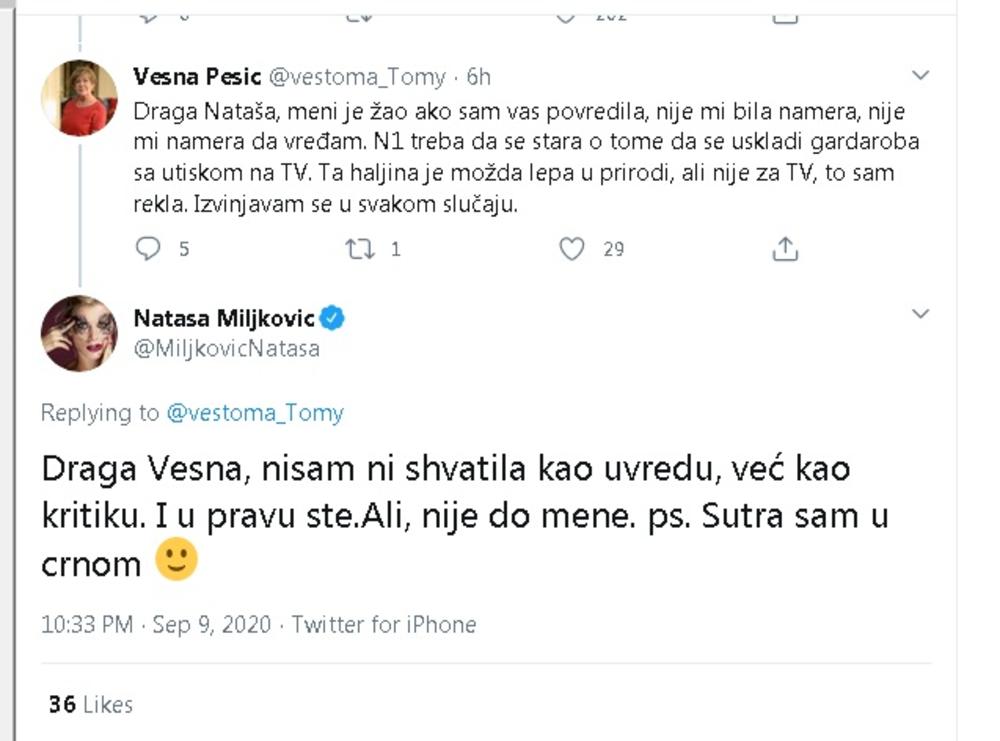Image resolution: width=1000 pixels, height=741 pixels.
Task: Retweet Vesna Pesic's apology tweet
Action: click(358, 249)
